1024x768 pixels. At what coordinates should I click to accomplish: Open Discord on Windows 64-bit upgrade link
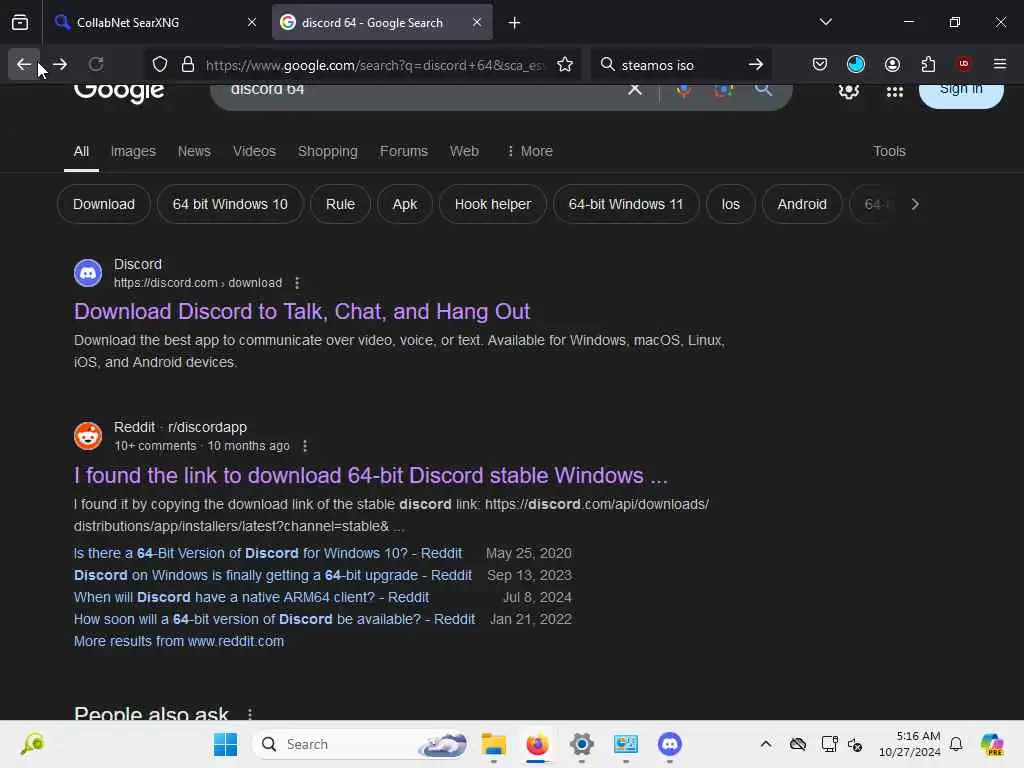(272, 575)
